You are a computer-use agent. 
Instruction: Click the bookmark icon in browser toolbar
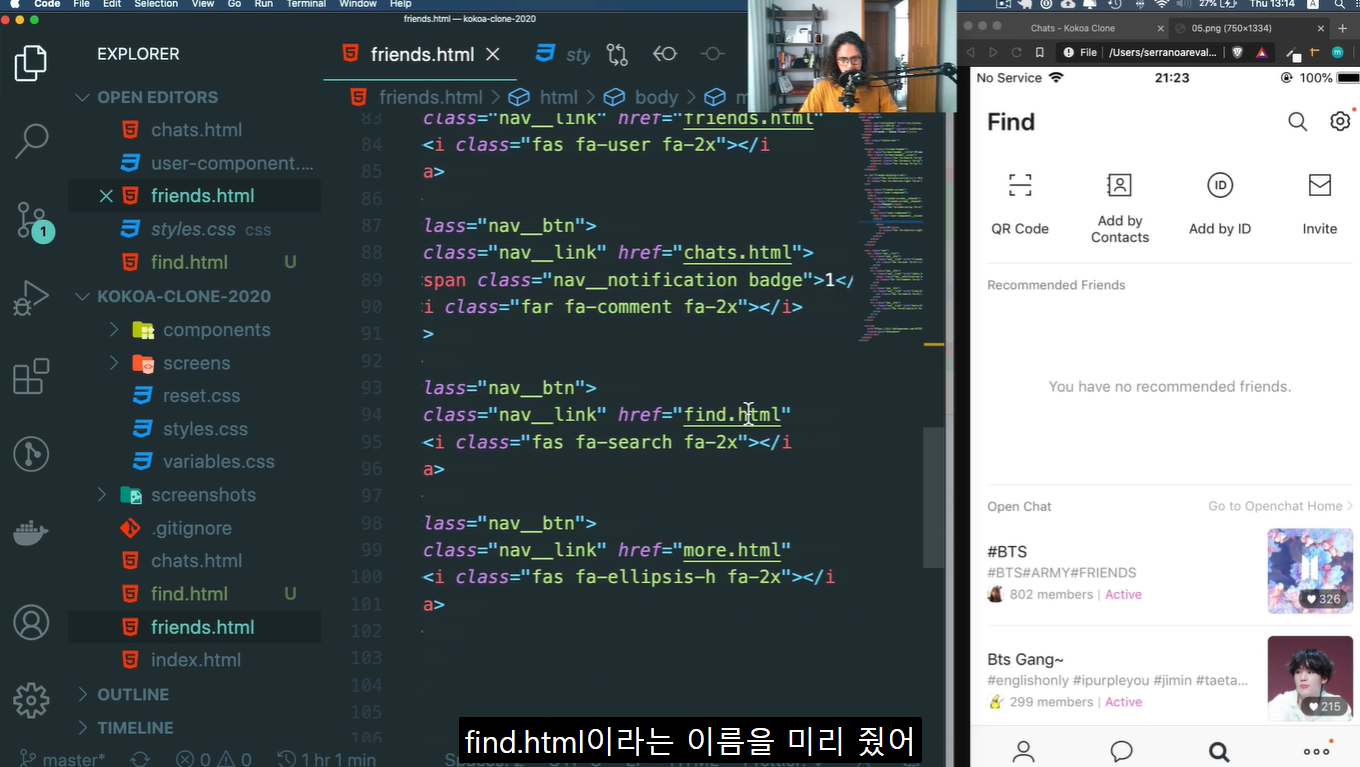click(1040, 52)
